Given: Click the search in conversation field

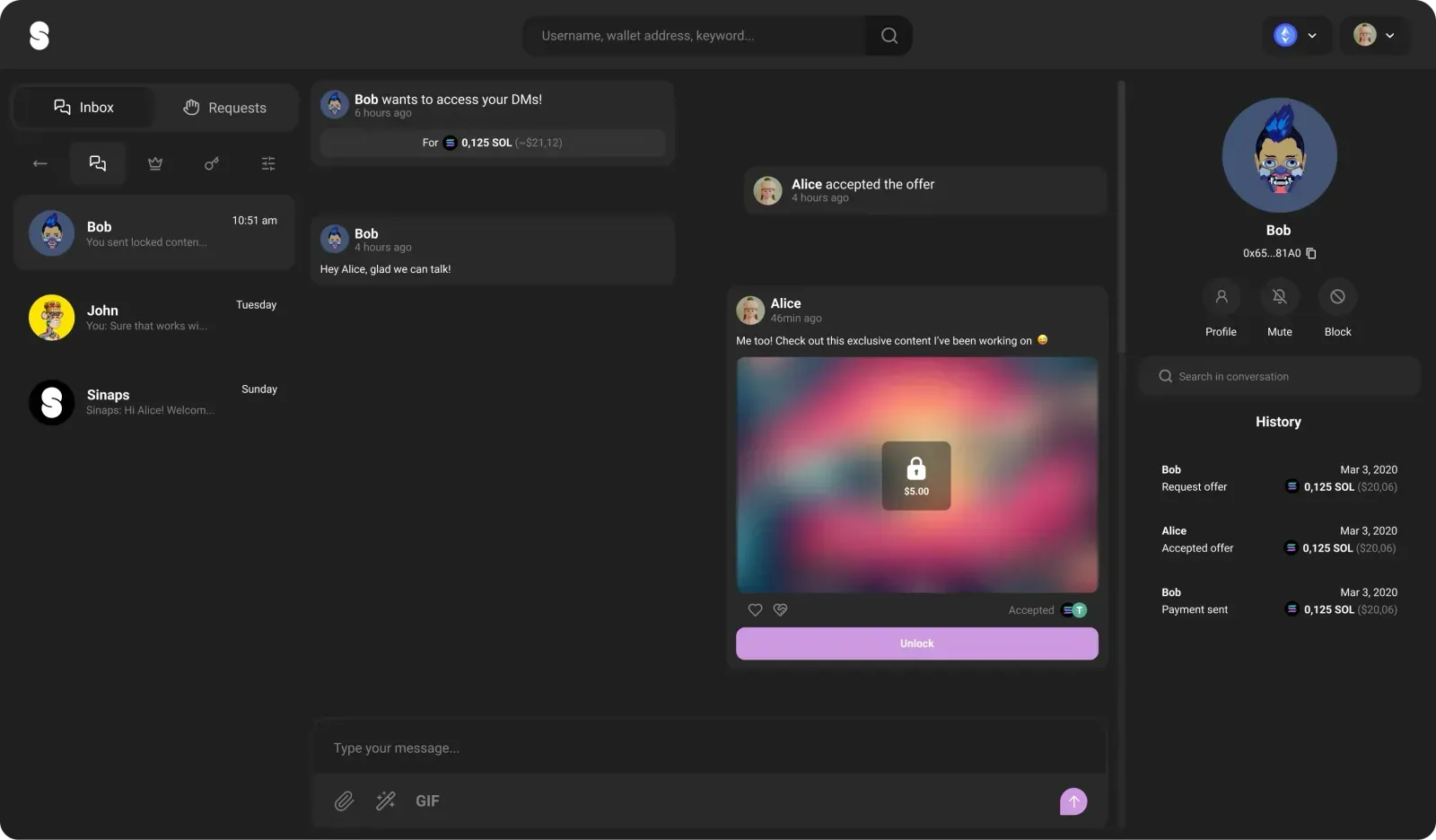Looking at the screenshot, I should click(x=1278, y=376).
